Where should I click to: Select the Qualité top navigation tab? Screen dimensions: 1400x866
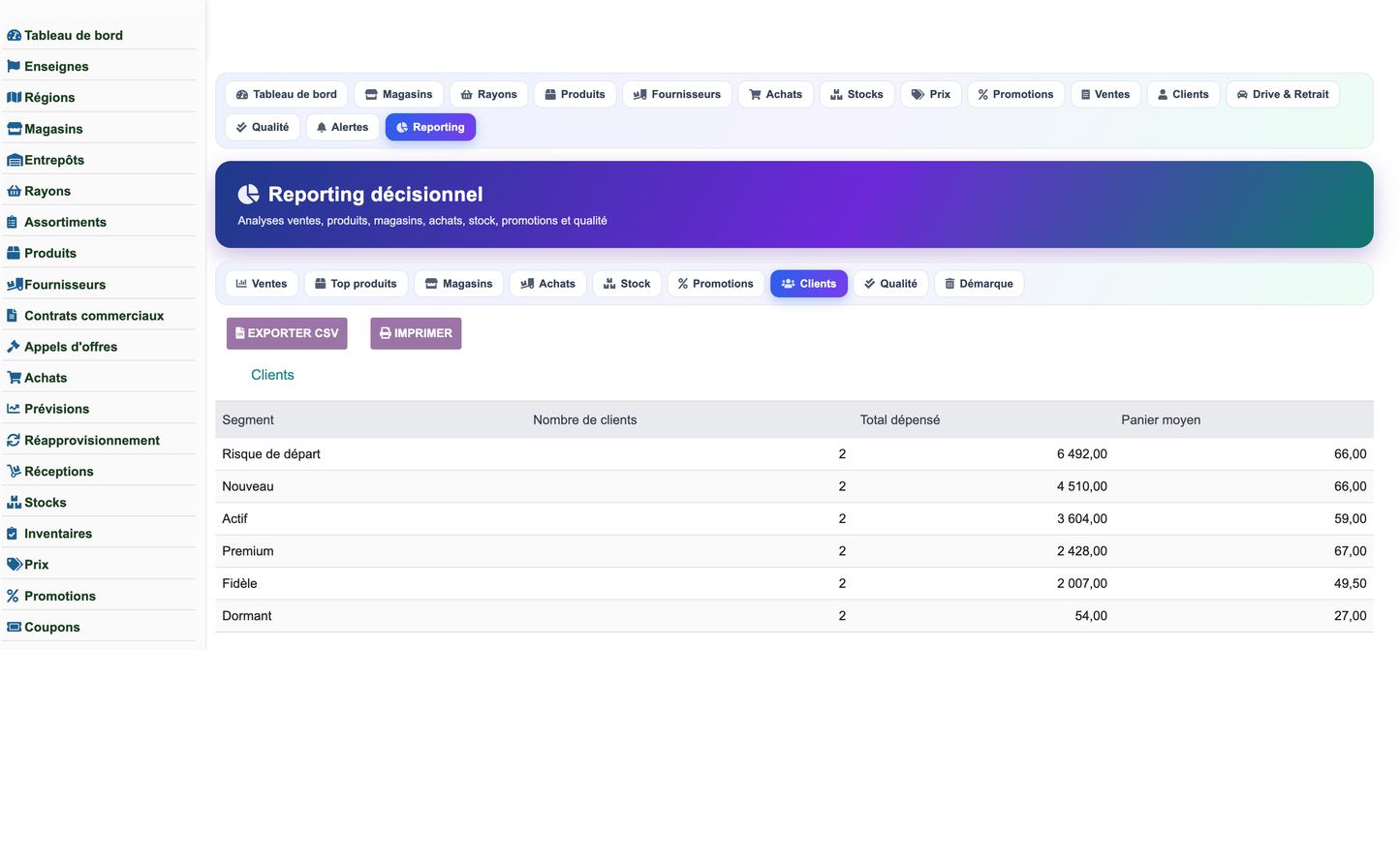click(x=263, y=128)
